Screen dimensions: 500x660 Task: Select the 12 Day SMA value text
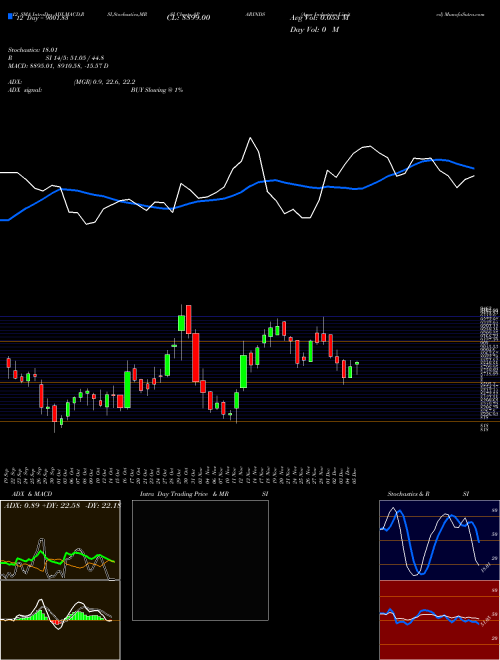(41, 17)
